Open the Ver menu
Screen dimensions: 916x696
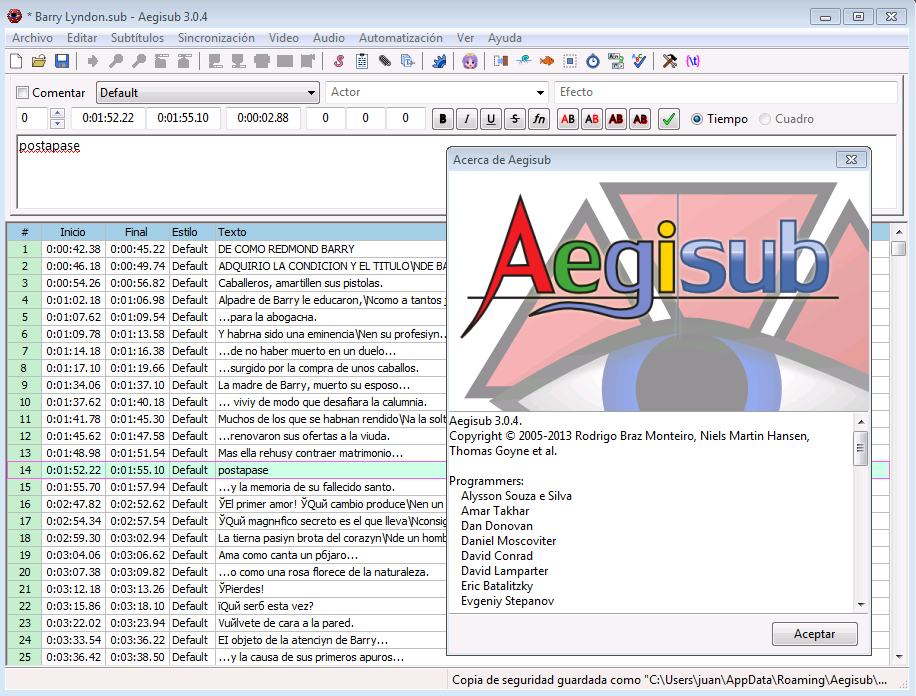coord(465,38)
